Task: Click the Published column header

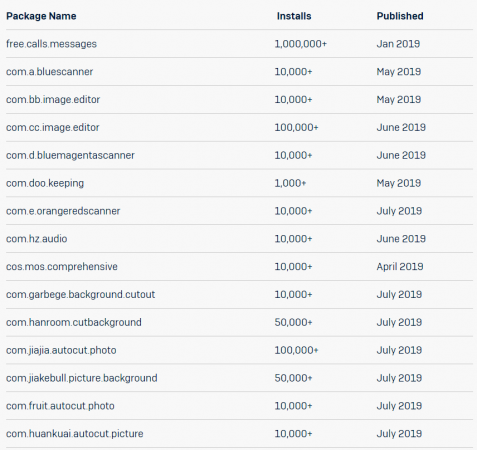Action: click(x=400, y=16)
